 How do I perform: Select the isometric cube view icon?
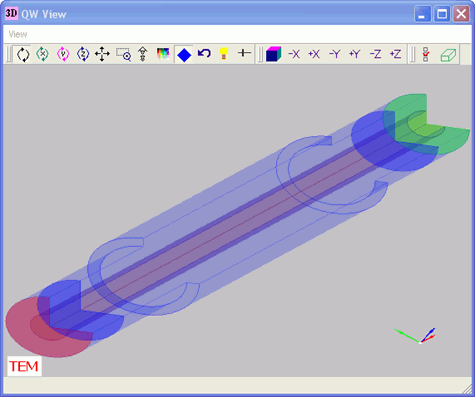[274, 54]
